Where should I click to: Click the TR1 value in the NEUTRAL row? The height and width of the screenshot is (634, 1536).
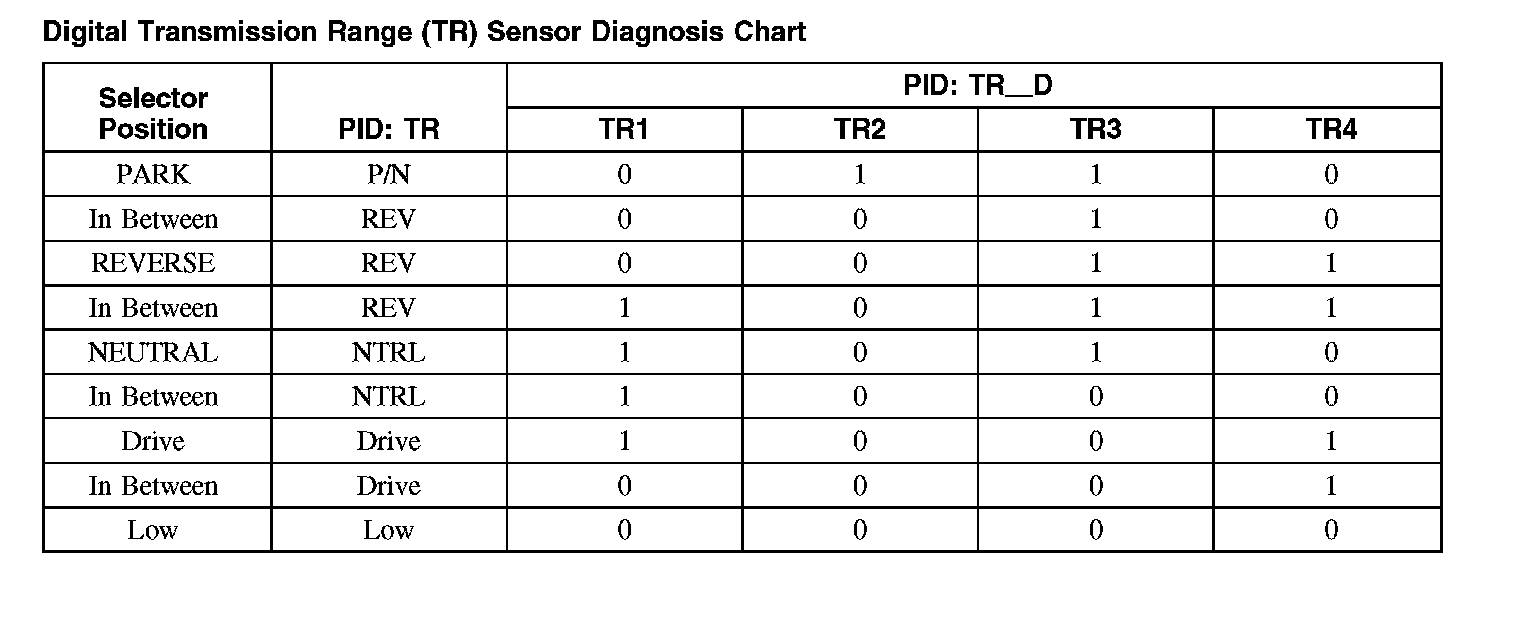click(x=624, y=352)
